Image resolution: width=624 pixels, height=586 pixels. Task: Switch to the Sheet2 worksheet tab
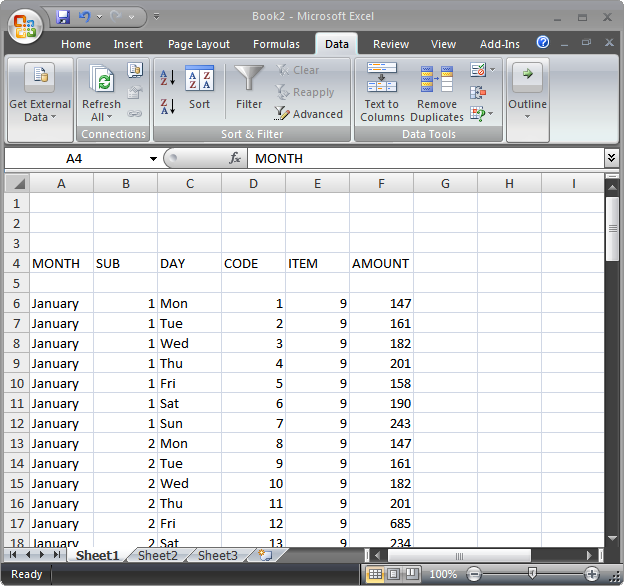coord(158,555)
